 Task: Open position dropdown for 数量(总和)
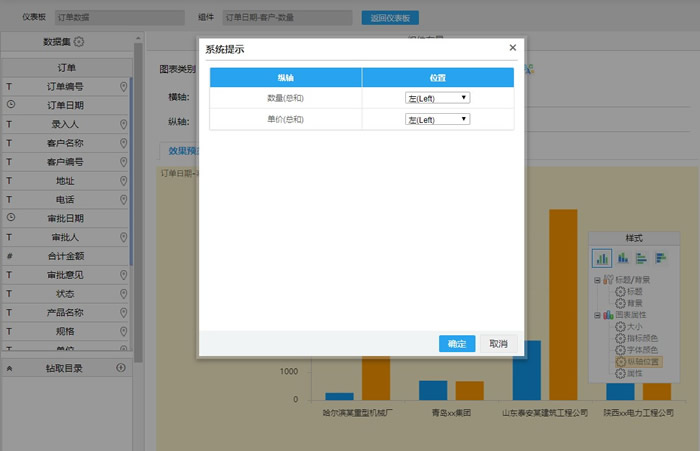click(x=437, y=97)
